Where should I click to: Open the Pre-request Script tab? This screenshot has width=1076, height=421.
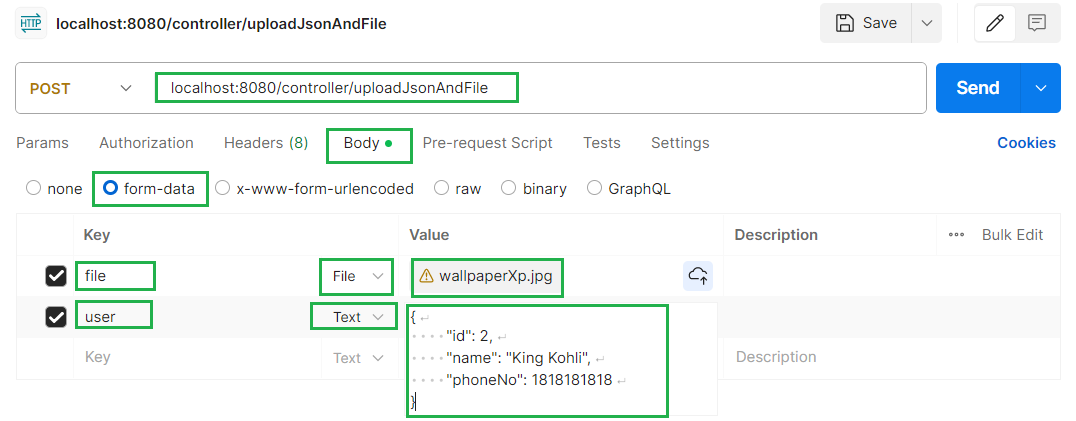click(487, 143)
